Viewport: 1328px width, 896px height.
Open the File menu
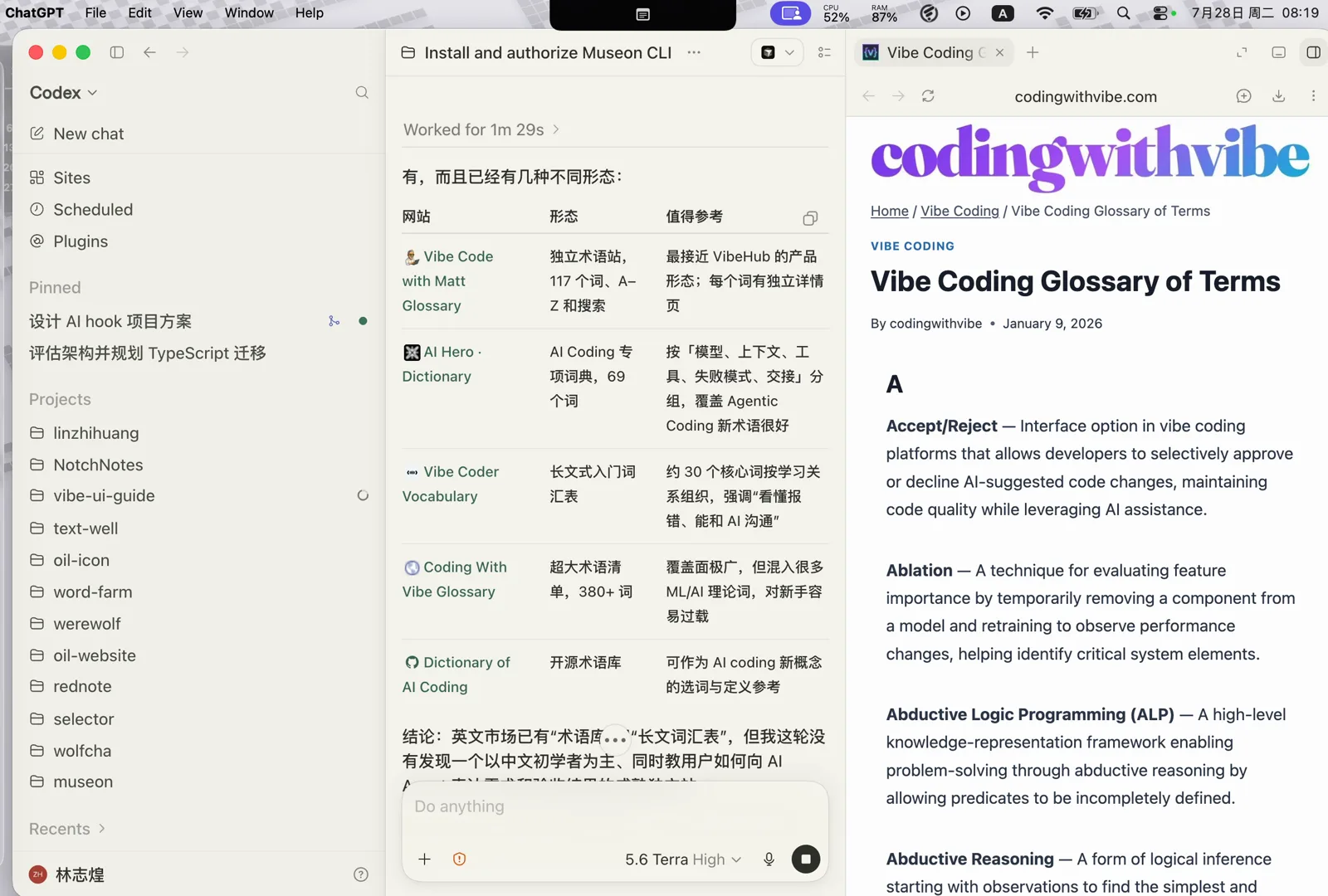coord(95,12)
